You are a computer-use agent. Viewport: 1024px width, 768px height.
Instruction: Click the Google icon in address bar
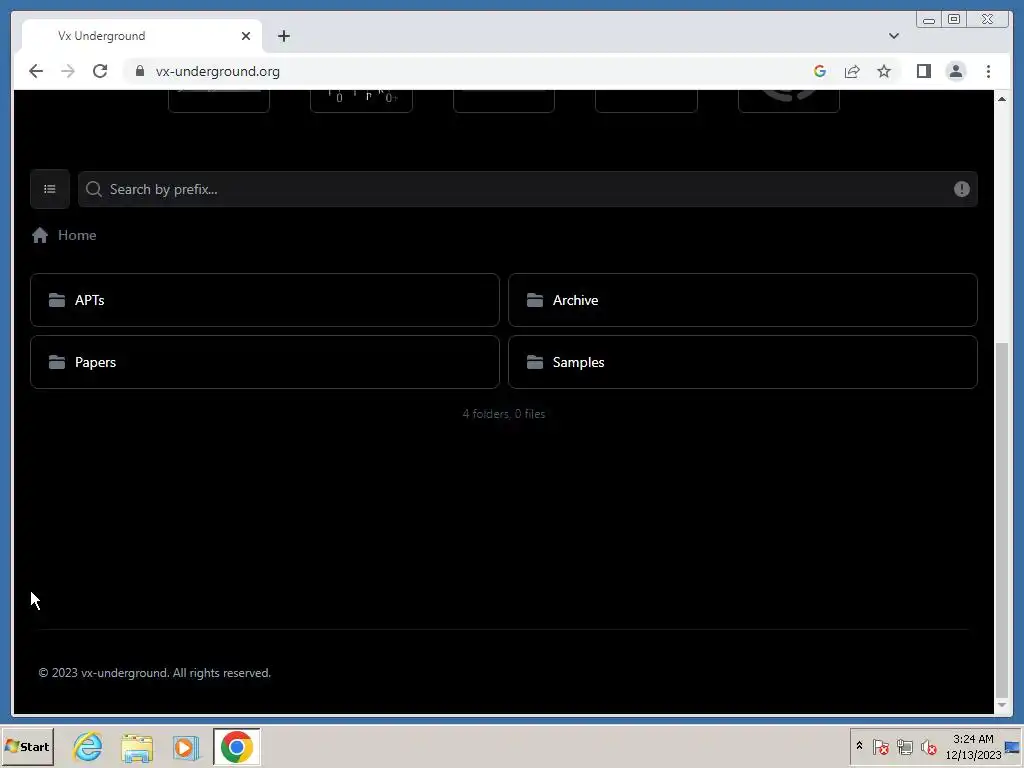coord(820,71)
